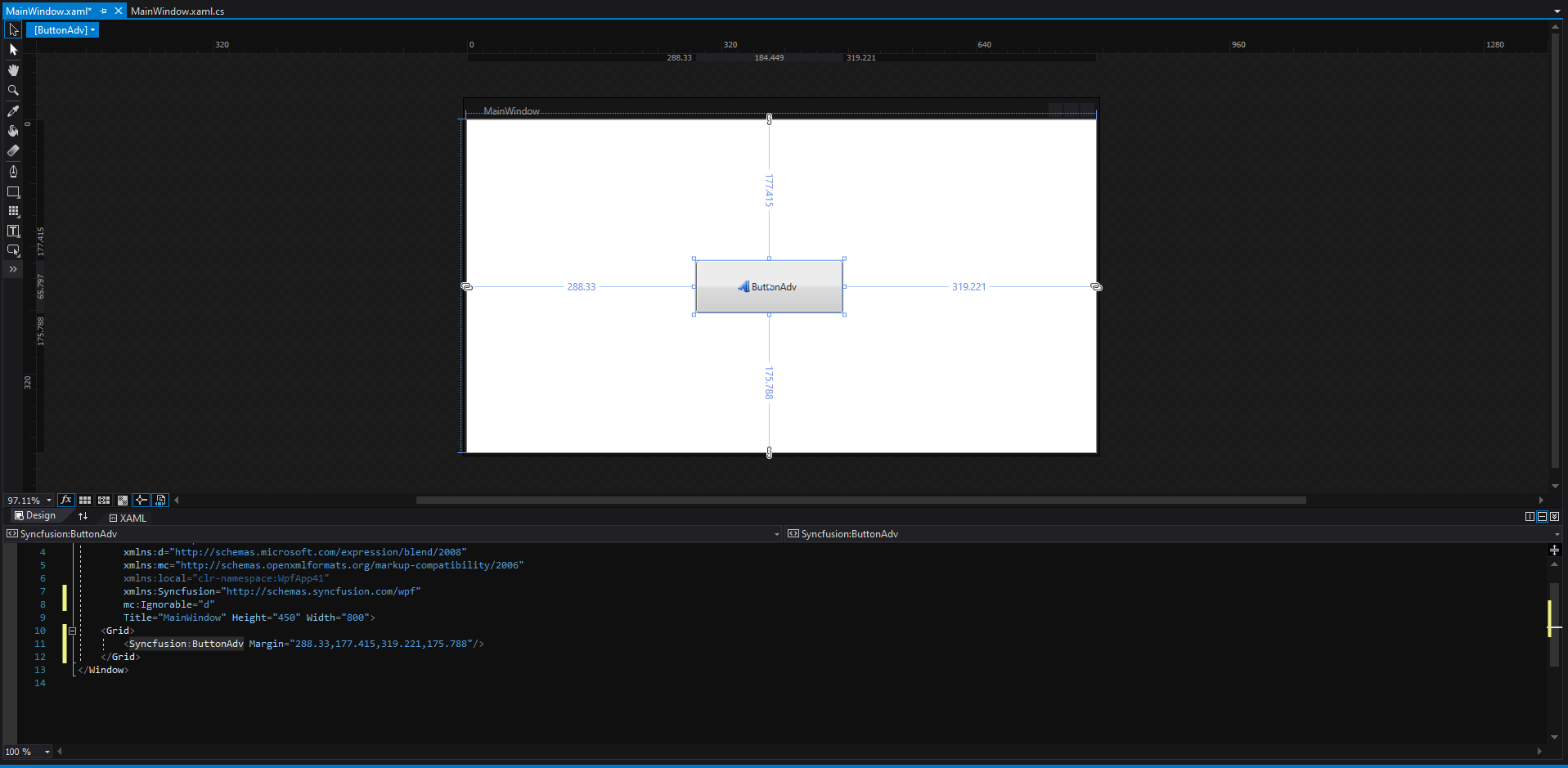Select the Pen tool
The image size is (1568, 768).
[13, 172]
